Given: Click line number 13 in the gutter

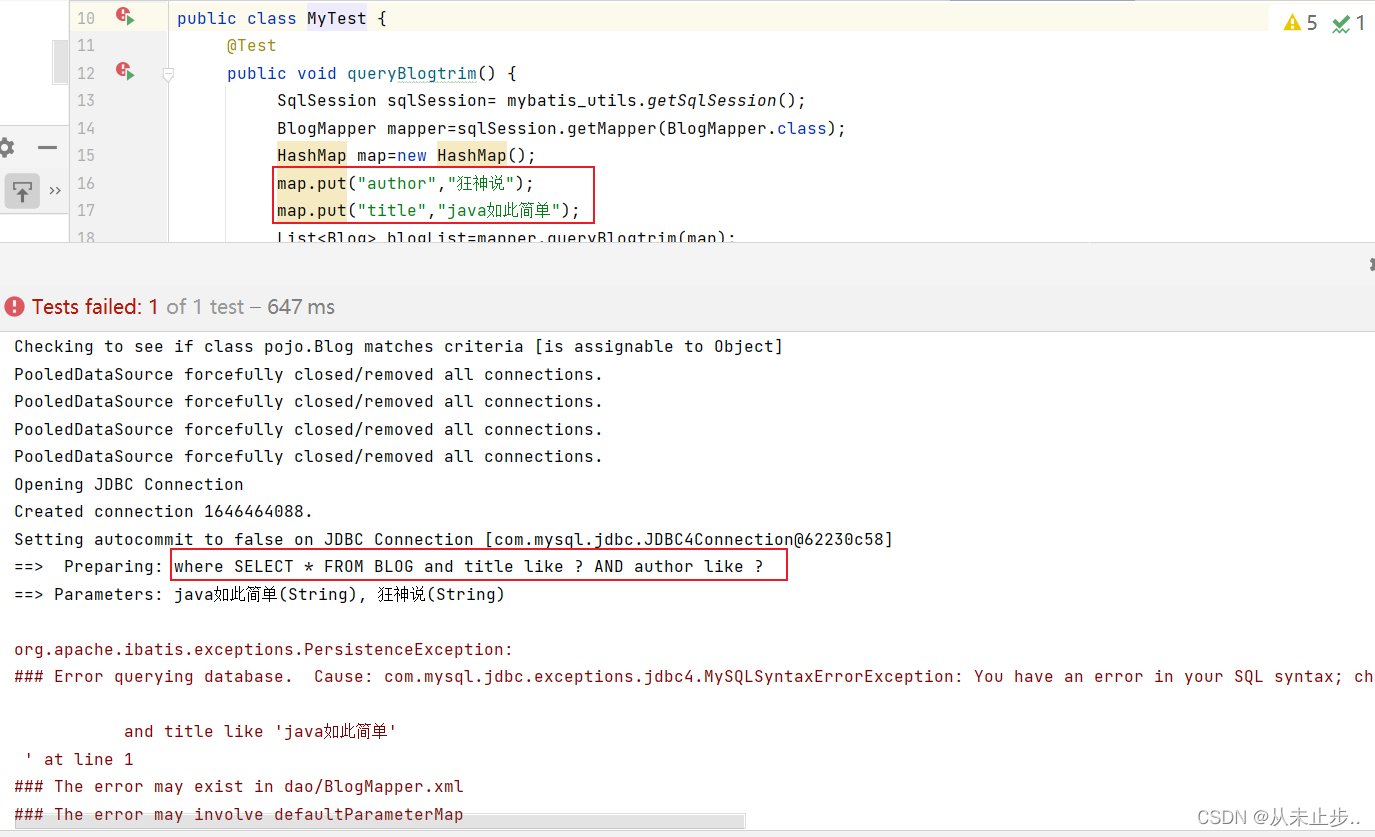Looking at the screenshot, I should [86, 100].
